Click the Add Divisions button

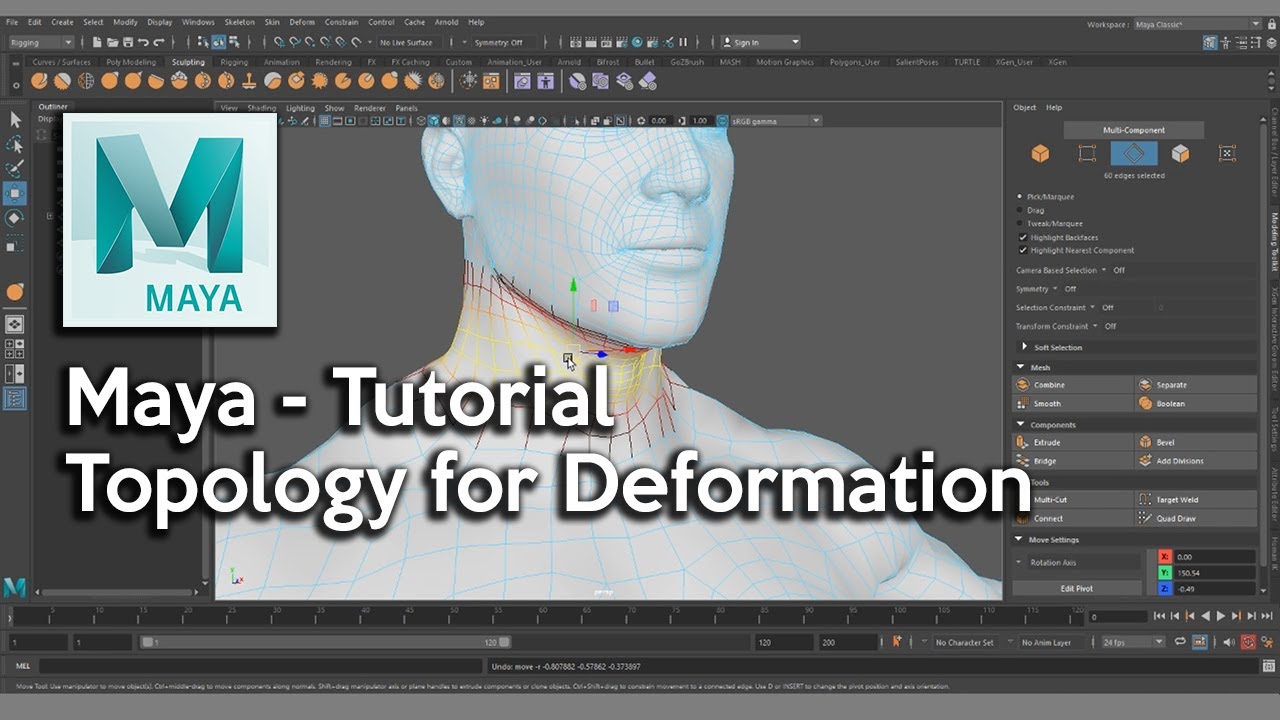(x=1196, y=461)
